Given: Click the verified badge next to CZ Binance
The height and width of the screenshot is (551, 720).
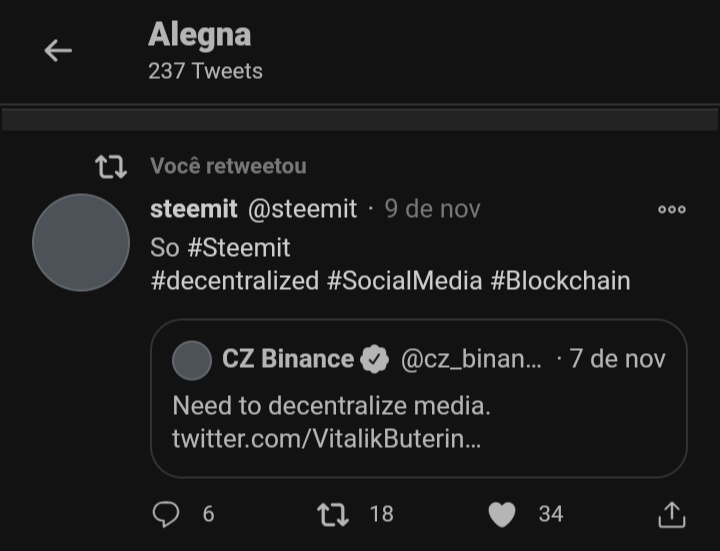Looking at the screenshot, I should [375, 359].
